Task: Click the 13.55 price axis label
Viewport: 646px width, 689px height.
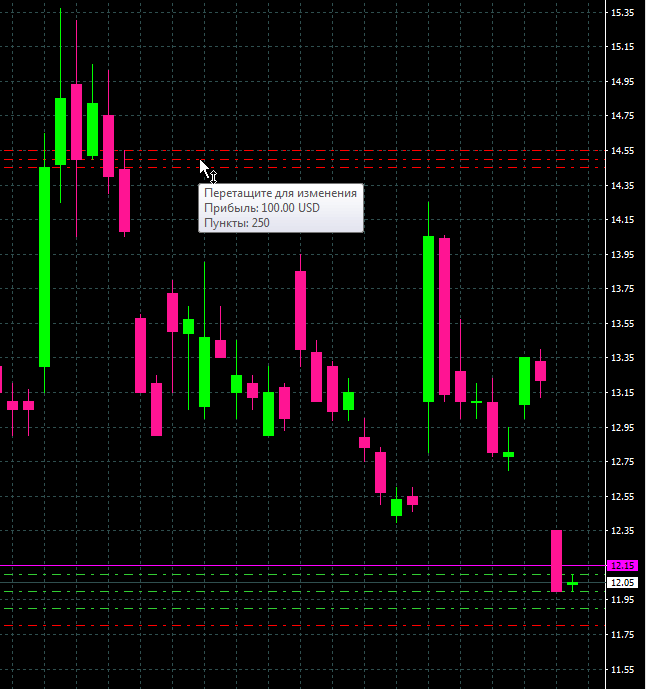Action: (x=622, y=324)
